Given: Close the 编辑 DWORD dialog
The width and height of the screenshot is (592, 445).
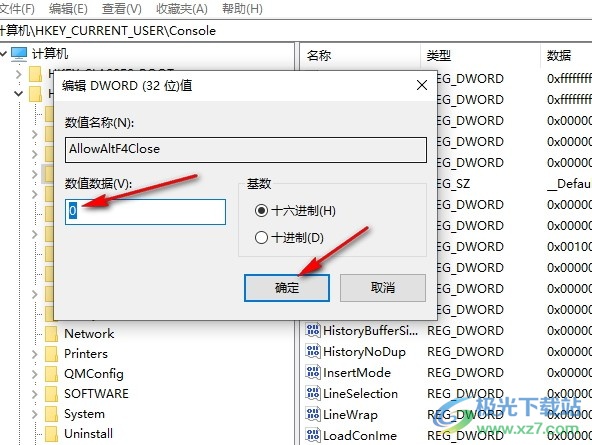Looking at the screenshot, I should [x=422, y=85].
